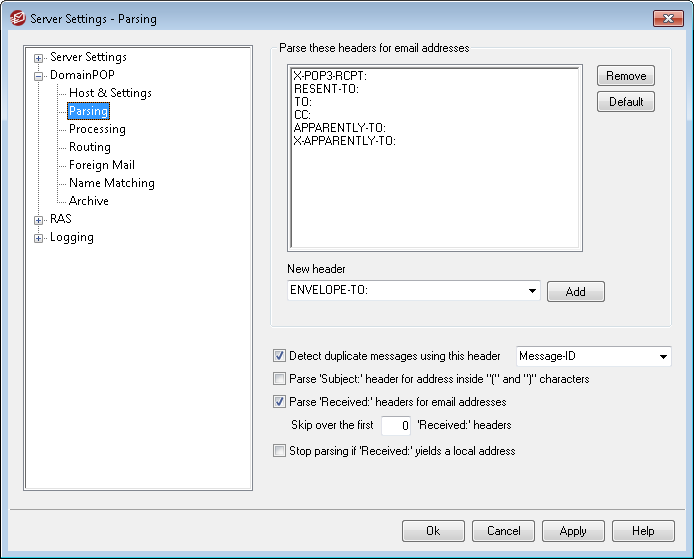Click the MDaemon app icon in title bar
This screenshot has height=559, width=694.
(15, 18)
